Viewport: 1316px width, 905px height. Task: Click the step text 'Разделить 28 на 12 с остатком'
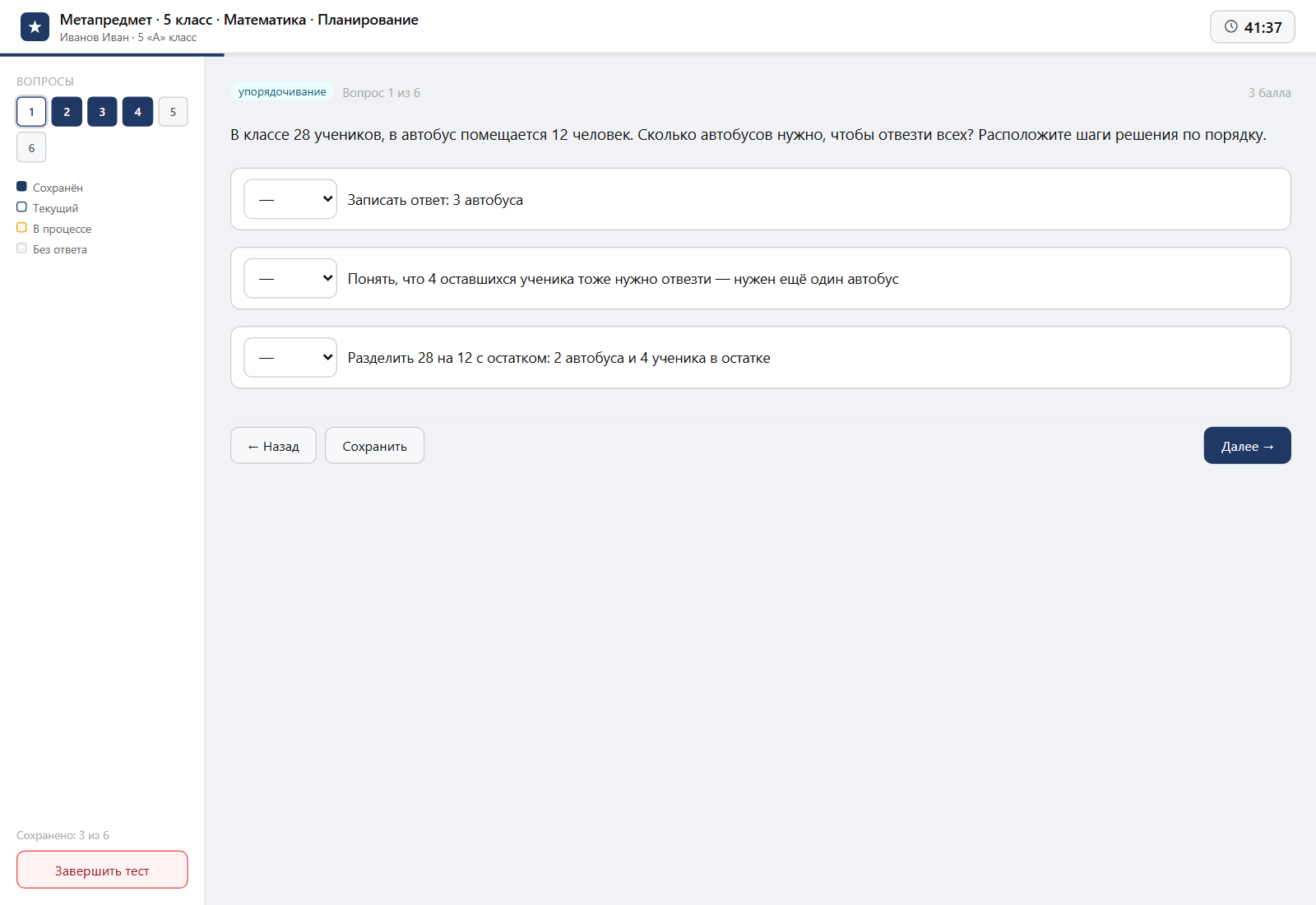tap(558, 358)
